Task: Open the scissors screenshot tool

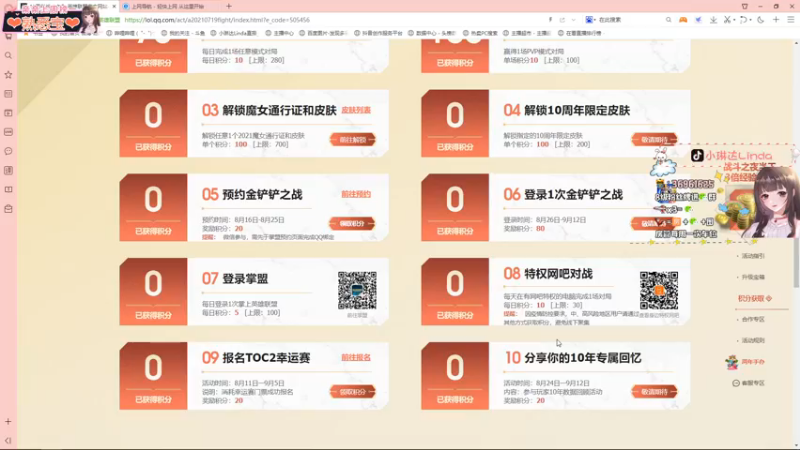Action: 728,20
